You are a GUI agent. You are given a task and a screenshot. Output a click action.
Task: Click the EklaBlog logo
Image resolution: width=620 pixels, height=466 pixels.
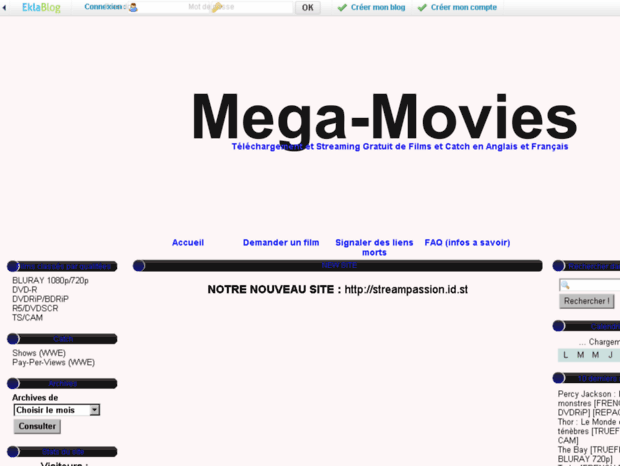pos(41,8)
